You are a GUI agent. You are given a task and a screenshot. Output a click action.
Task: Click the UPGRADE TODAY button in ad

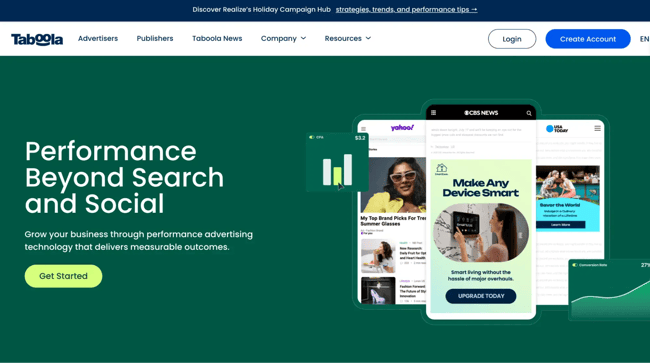pyautogui.click(x=481, y=296)
